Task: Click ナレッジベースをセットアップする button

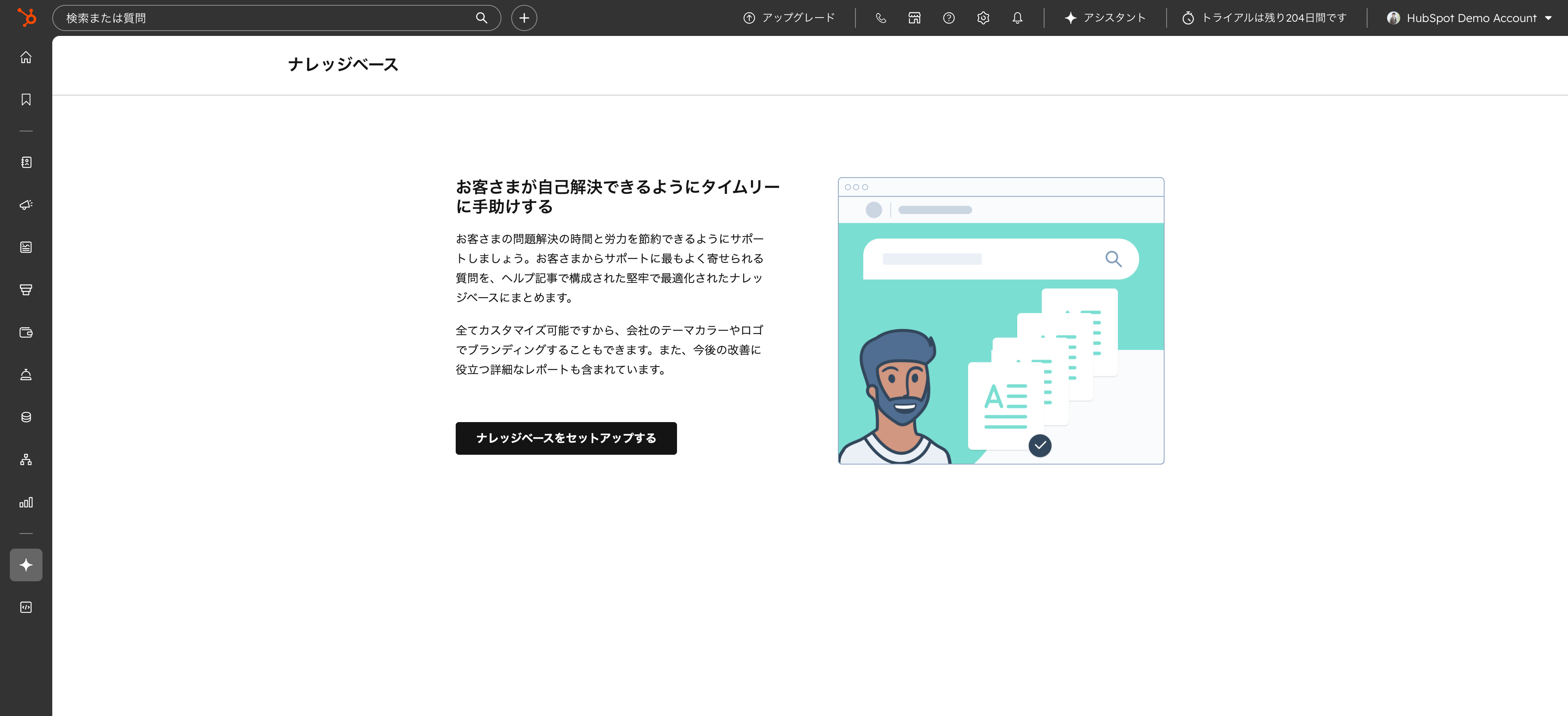Action: pyautogui.click(x=566, y=438)
